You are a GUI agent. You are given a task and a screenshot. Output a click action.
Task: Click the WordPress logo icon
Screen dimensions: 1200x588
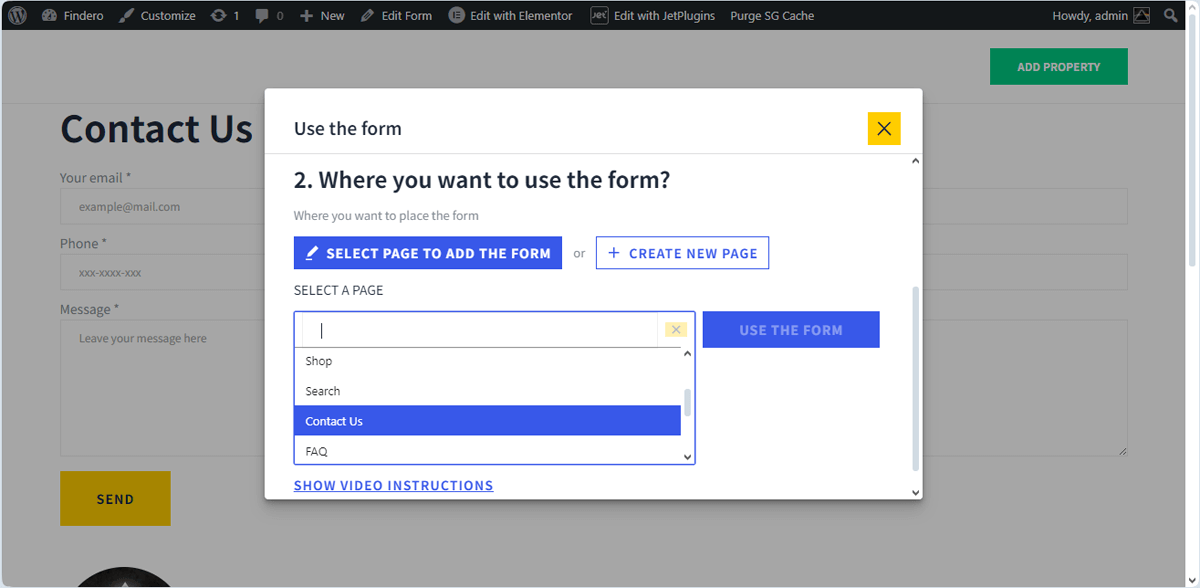(18, 16)
